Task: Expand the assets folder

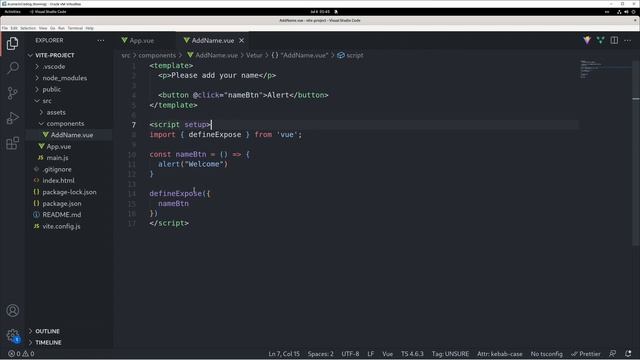Action: (56, 112)
